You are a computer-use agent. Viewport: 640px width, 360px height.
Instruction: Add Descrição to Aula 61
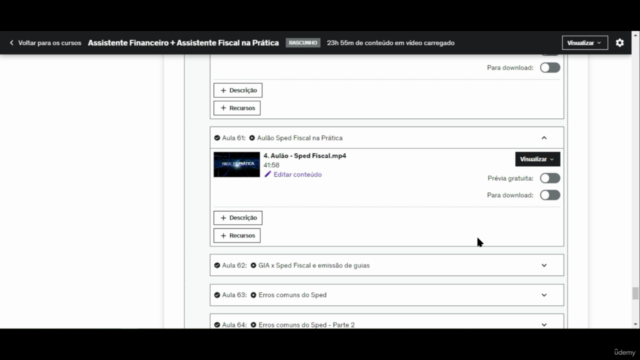click(x=238, y=218)
